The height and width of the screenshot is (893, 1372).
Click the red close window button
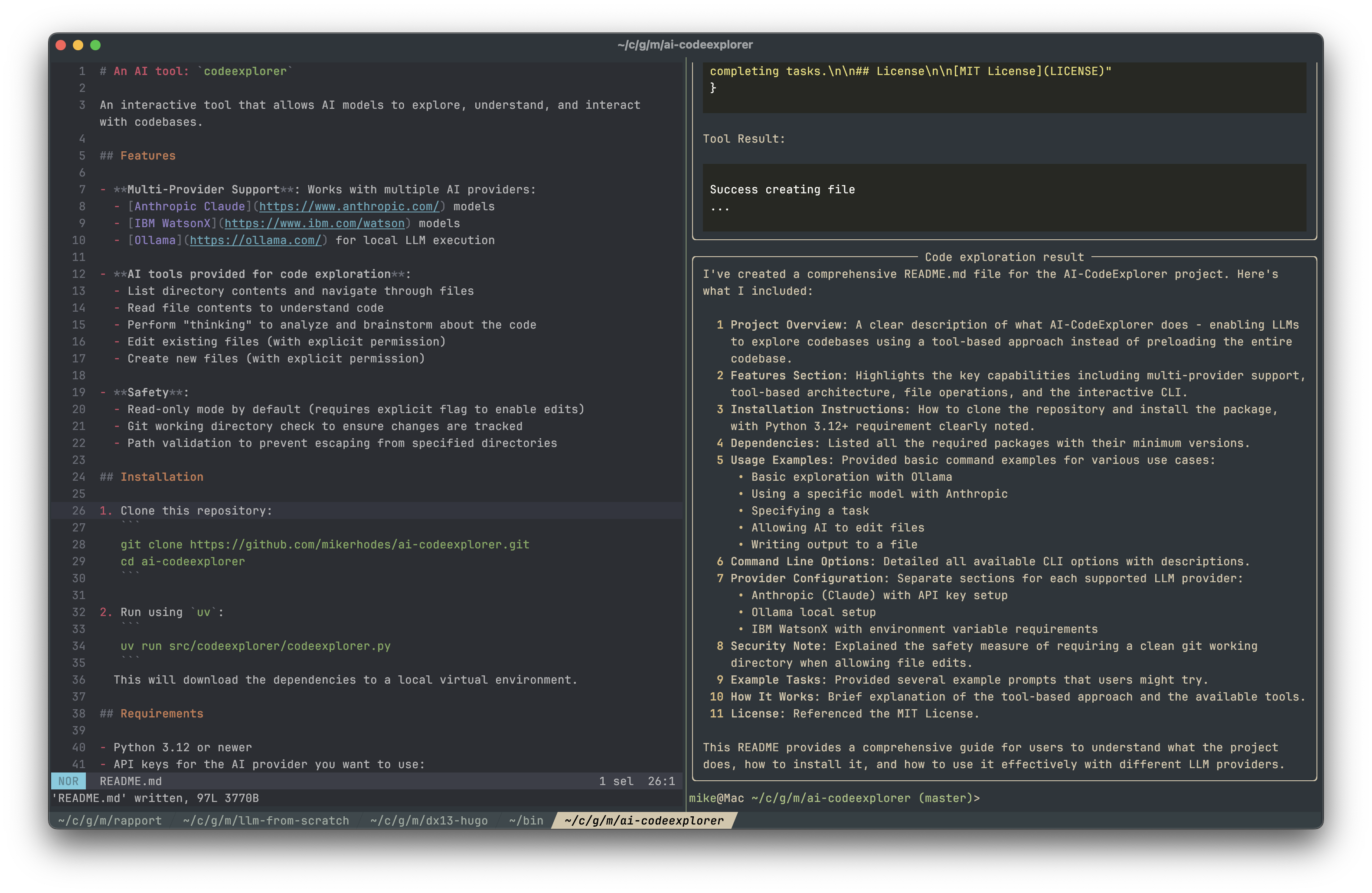click(x=61, y=45)
